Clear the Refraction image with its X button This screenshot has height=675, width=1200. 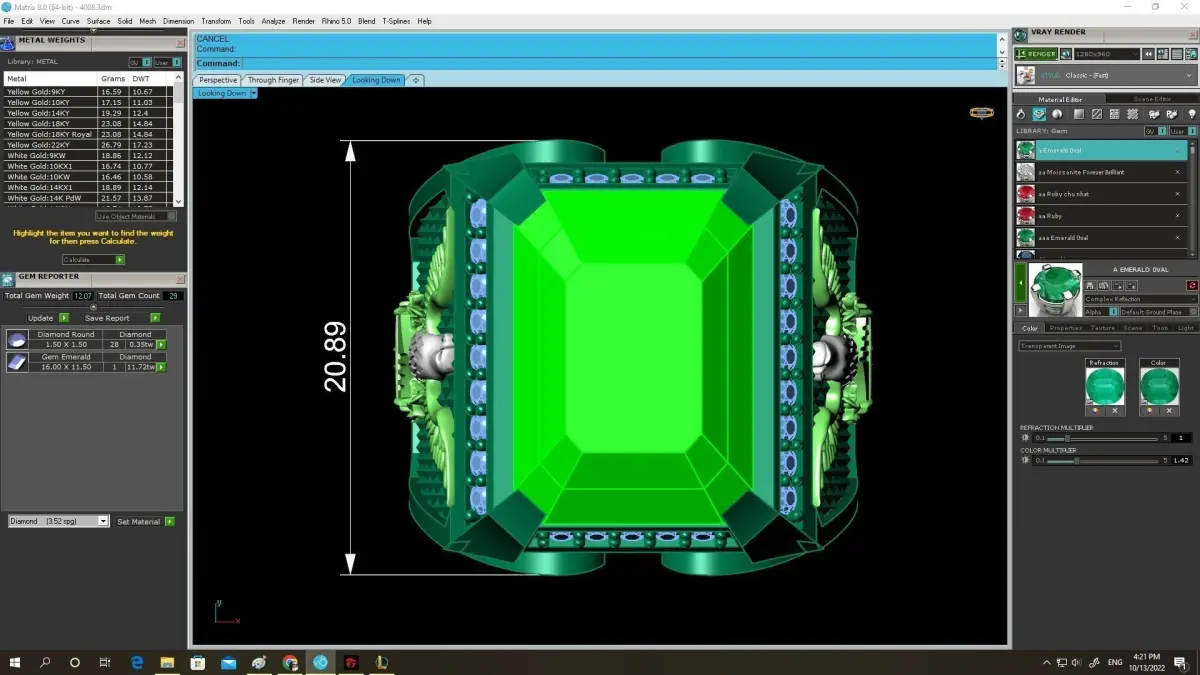pyautogui.click(x=1115, y=411)
